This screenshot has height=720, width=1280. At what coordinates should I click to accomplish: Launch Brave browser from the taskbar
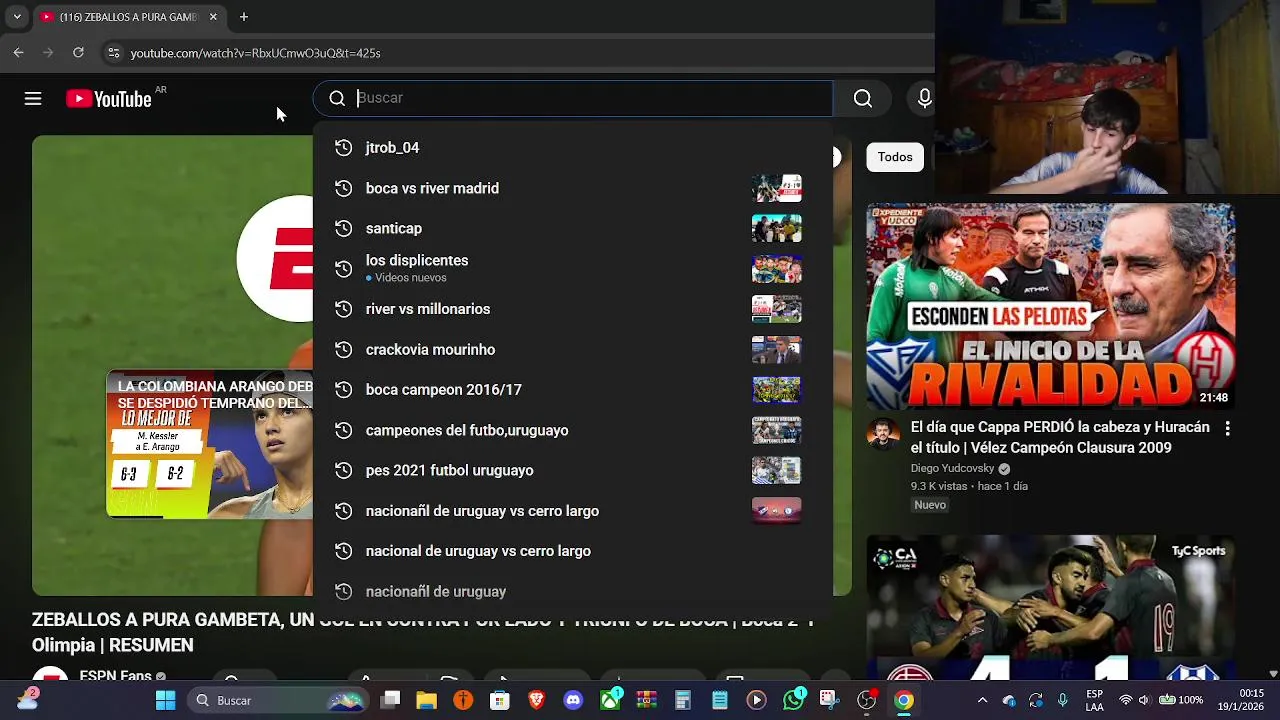coord(536,700)
